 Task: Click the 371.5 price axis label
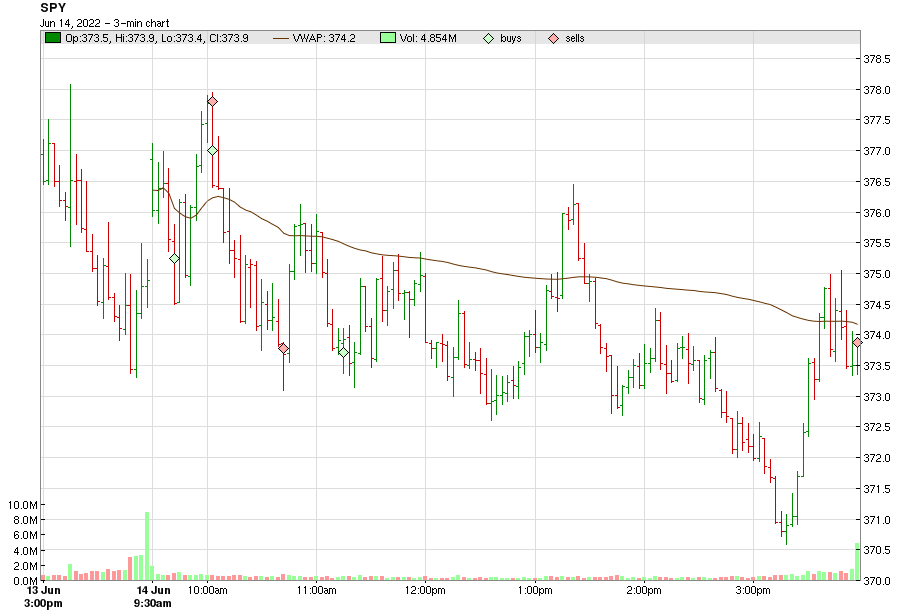[877, 489]
